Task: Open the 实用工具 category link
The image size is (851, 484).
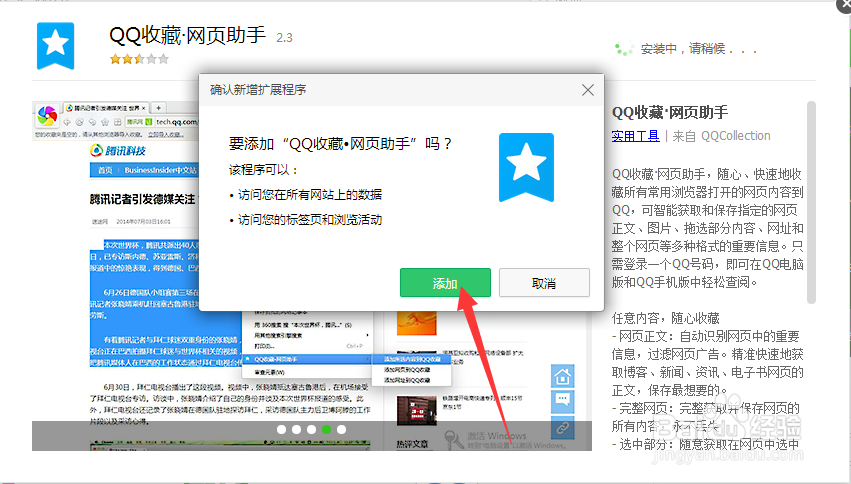Action: click(x=635, y=136)
